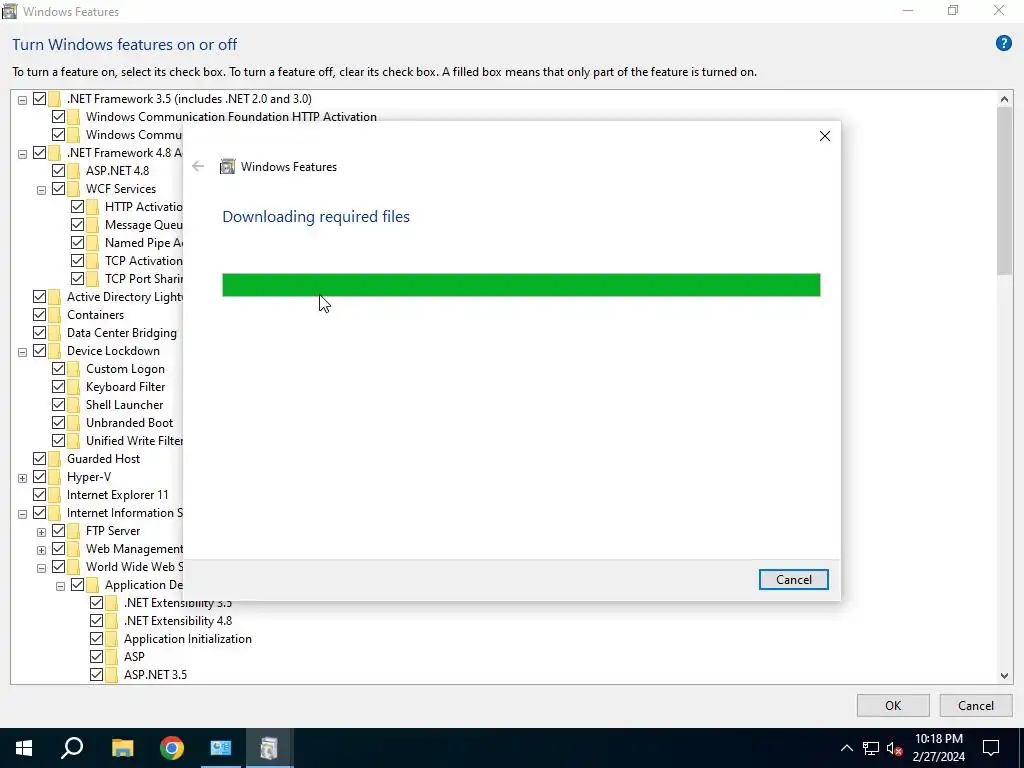Viewport: 1024px width, 768px height.
Task: Open the notification center icon
Action: pos(991,748)
